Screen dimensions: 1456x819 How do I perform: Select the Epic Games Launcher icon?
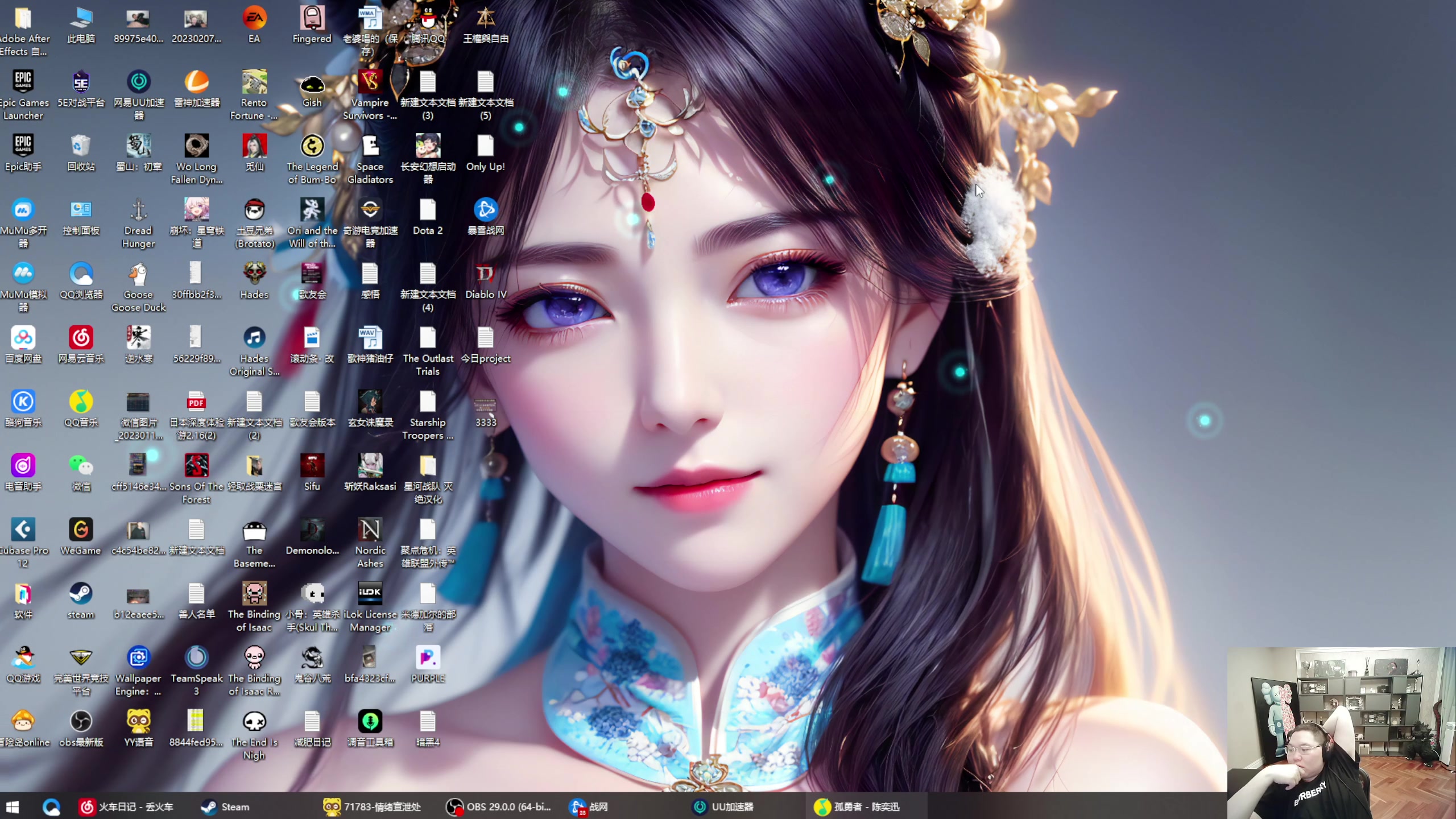coord(23,82)
